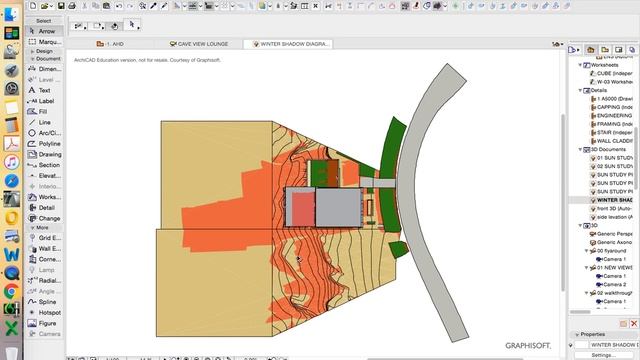The image size is (640, 360).
Task: Open 01 SUN STUDY document in Navigator
Action: (611, 158)
